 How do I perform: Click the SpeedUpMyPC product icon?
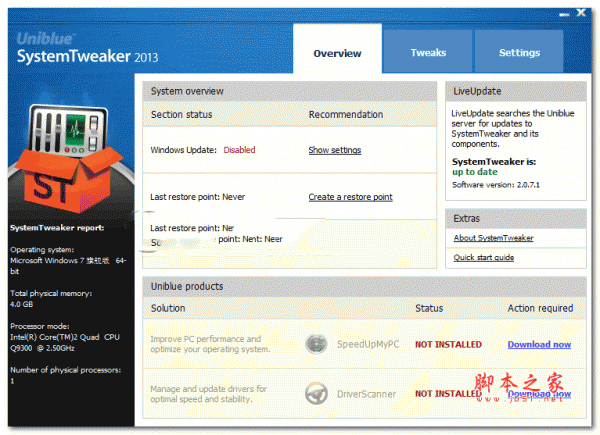(x=316, y=344)
